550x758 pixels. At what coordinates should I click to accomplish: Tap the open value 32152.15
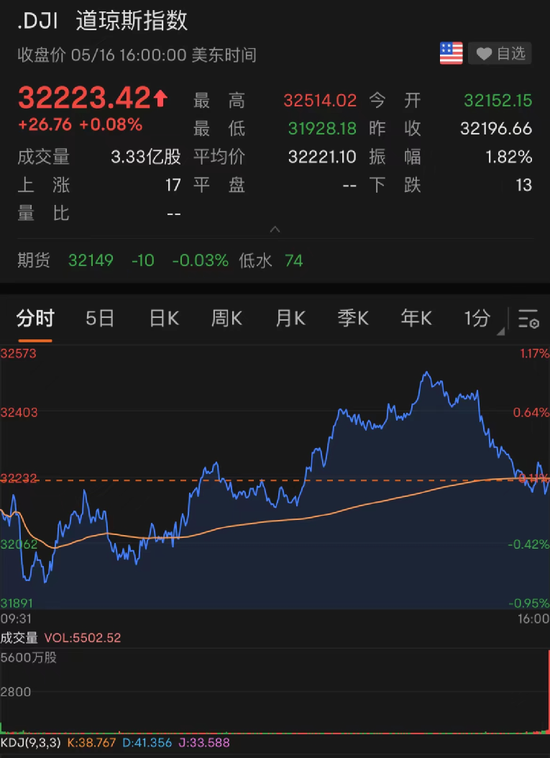tap(498, 101)
